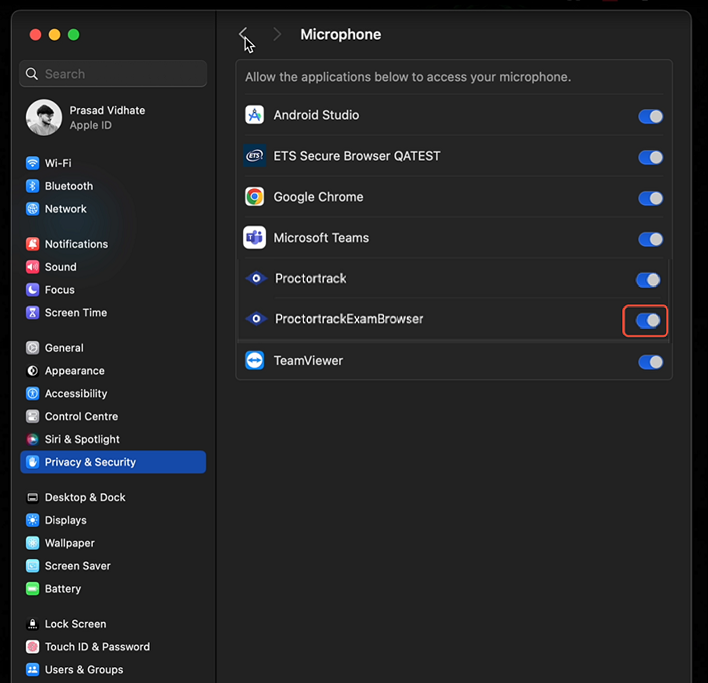
Task: Click the Battery icon
Action: coord(33,589)
